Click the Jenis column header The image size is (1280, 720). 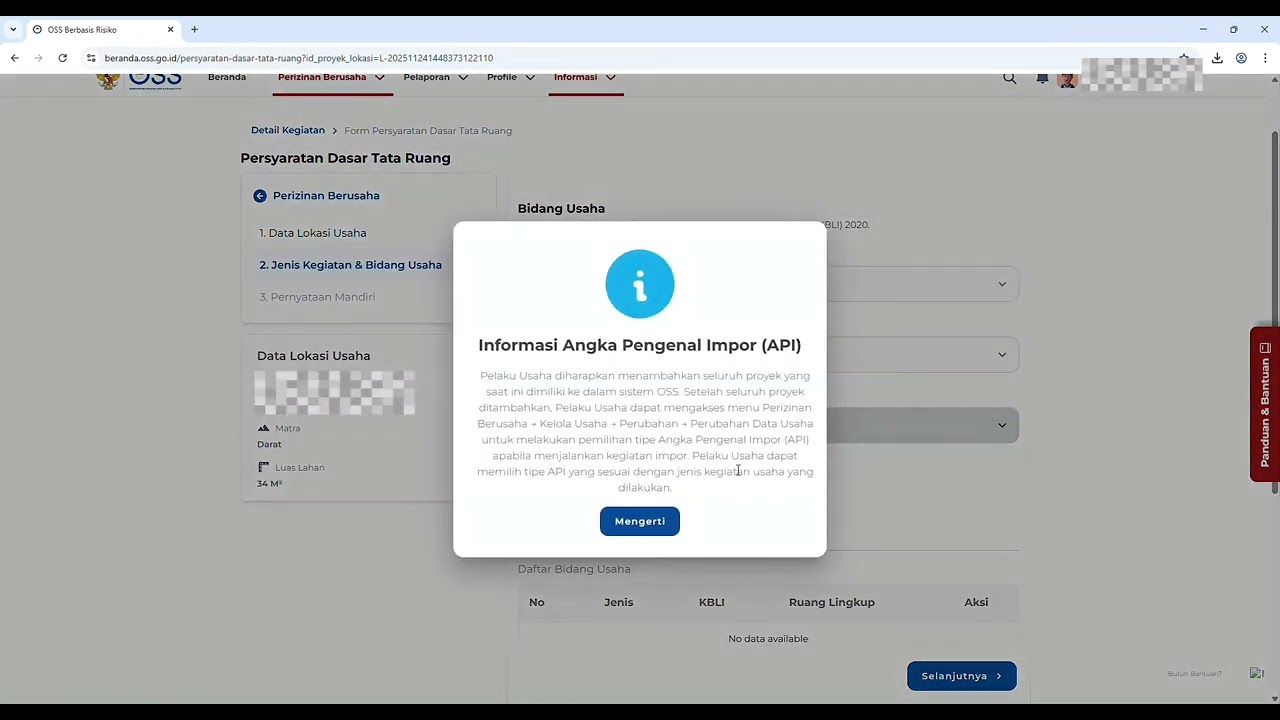[x=618, y=602]
